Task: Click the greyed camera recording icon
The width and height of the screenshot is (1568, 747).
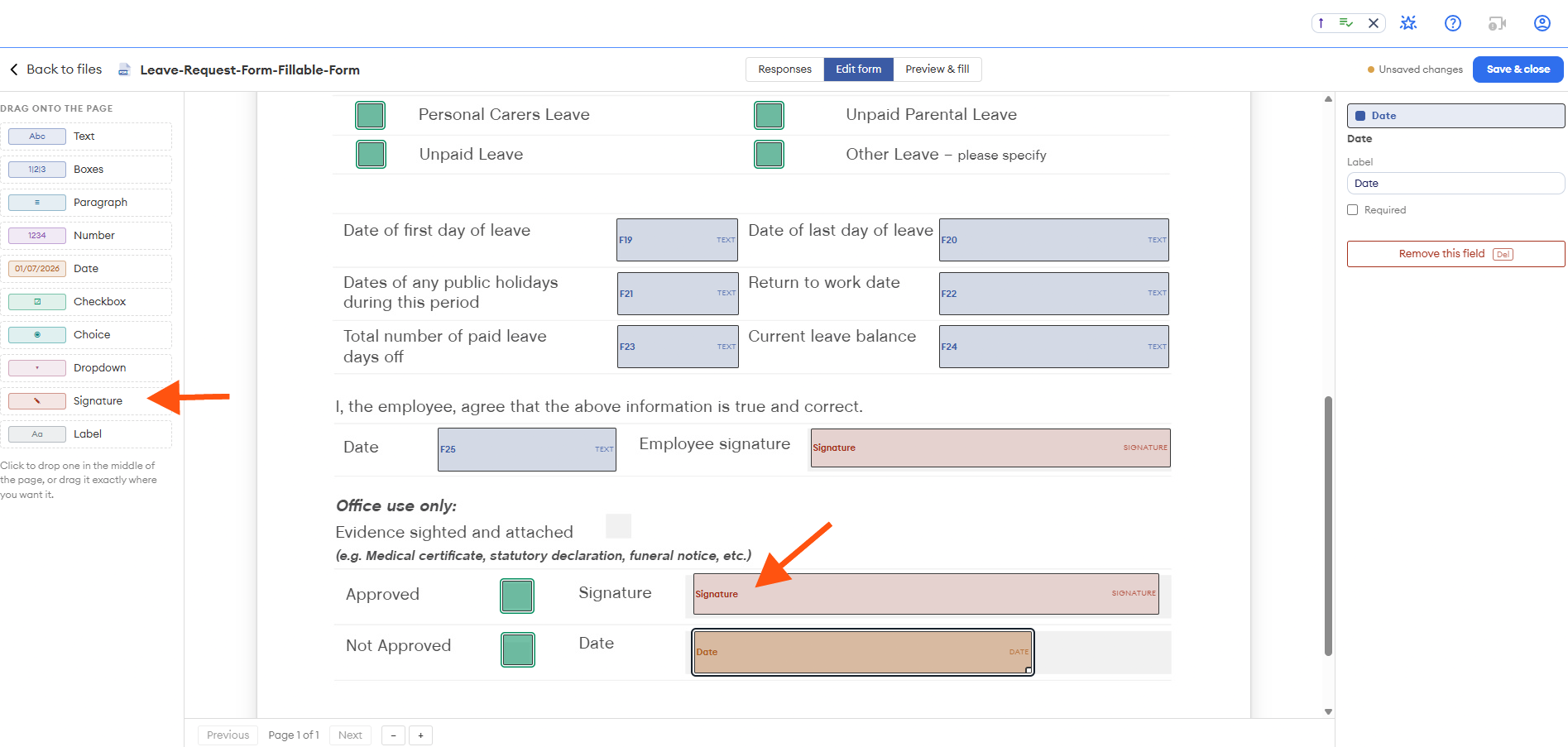Action: tap(1497, 23)
